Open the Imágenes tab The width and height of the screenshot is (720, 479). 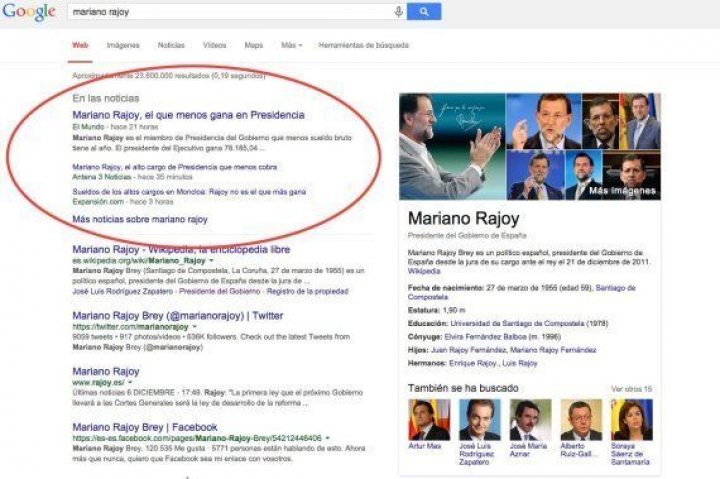pos(123,45)
